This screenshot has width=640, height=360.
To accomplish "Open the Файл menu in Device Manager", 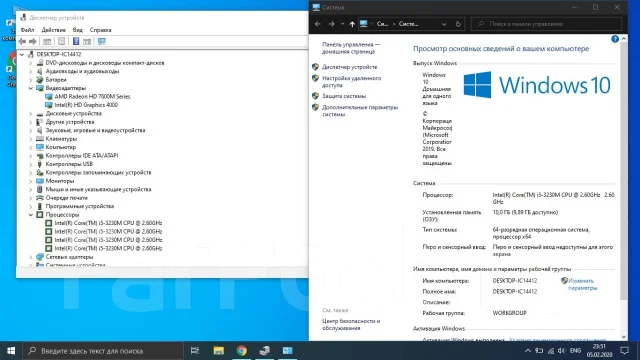I will tap(27, 30).
